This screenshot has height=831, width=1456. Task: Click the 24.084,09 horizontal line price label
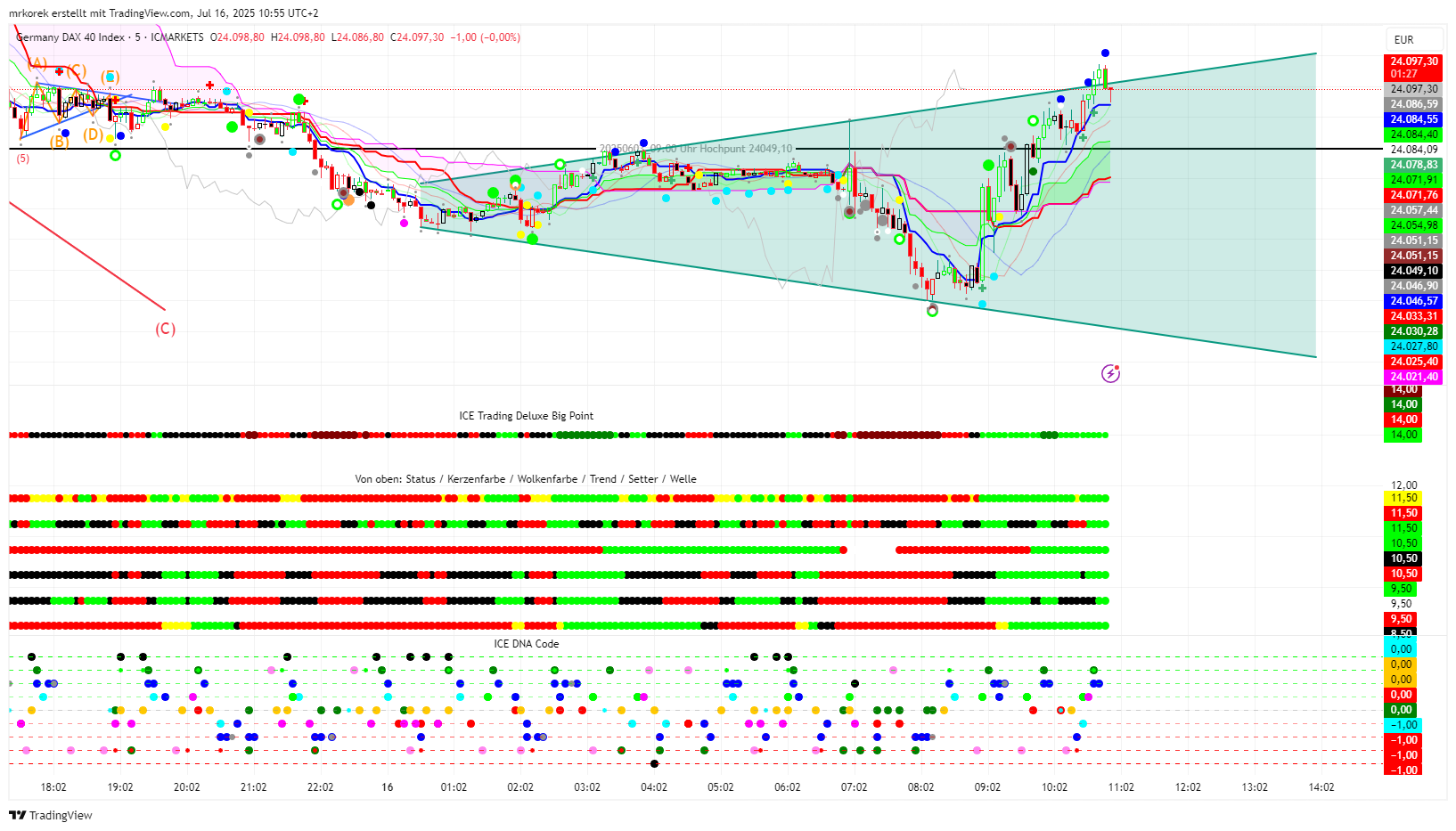tap(1413, 150)
